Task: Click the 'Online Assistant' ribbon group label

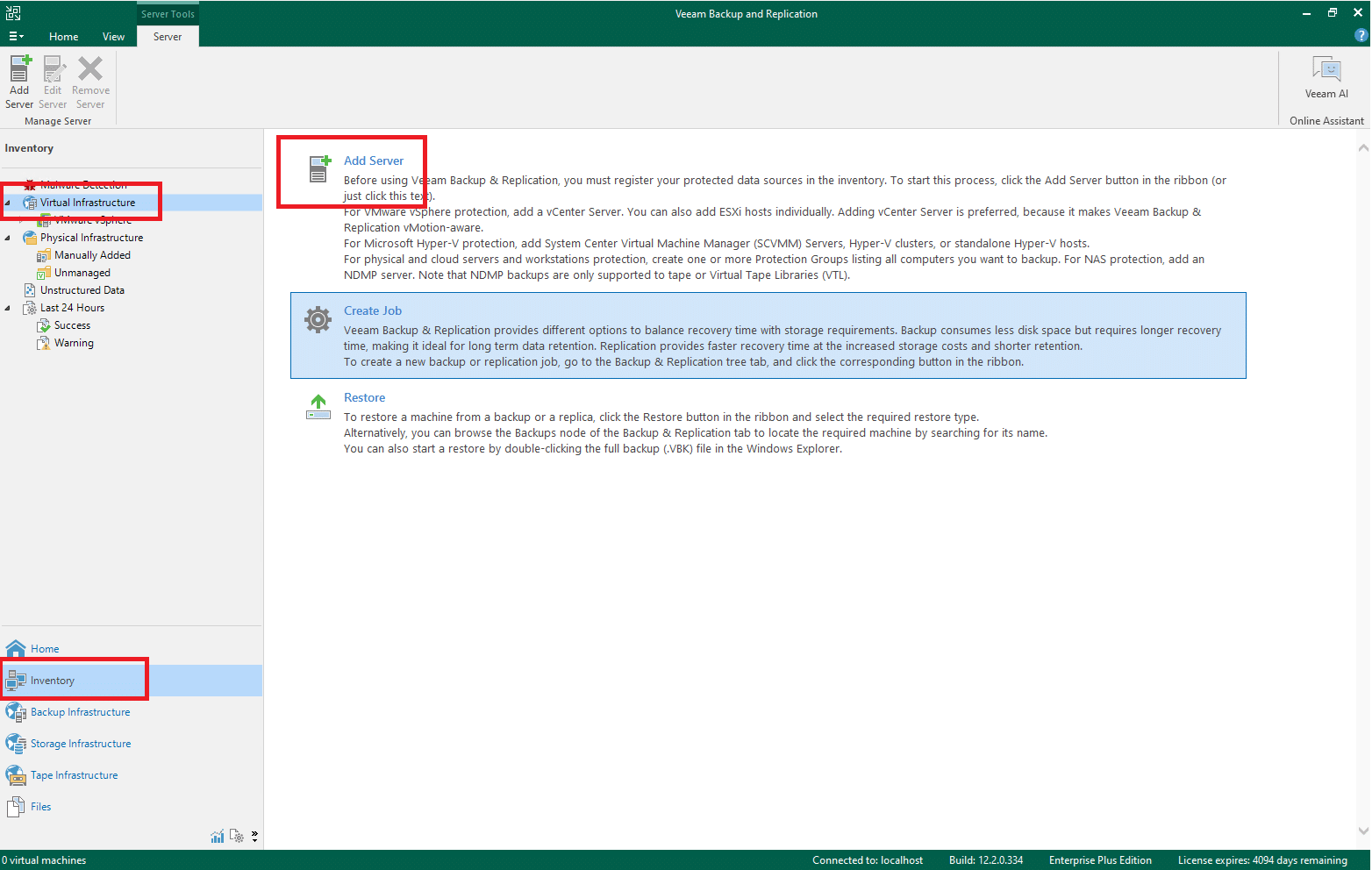Action: pos(1326,121)
